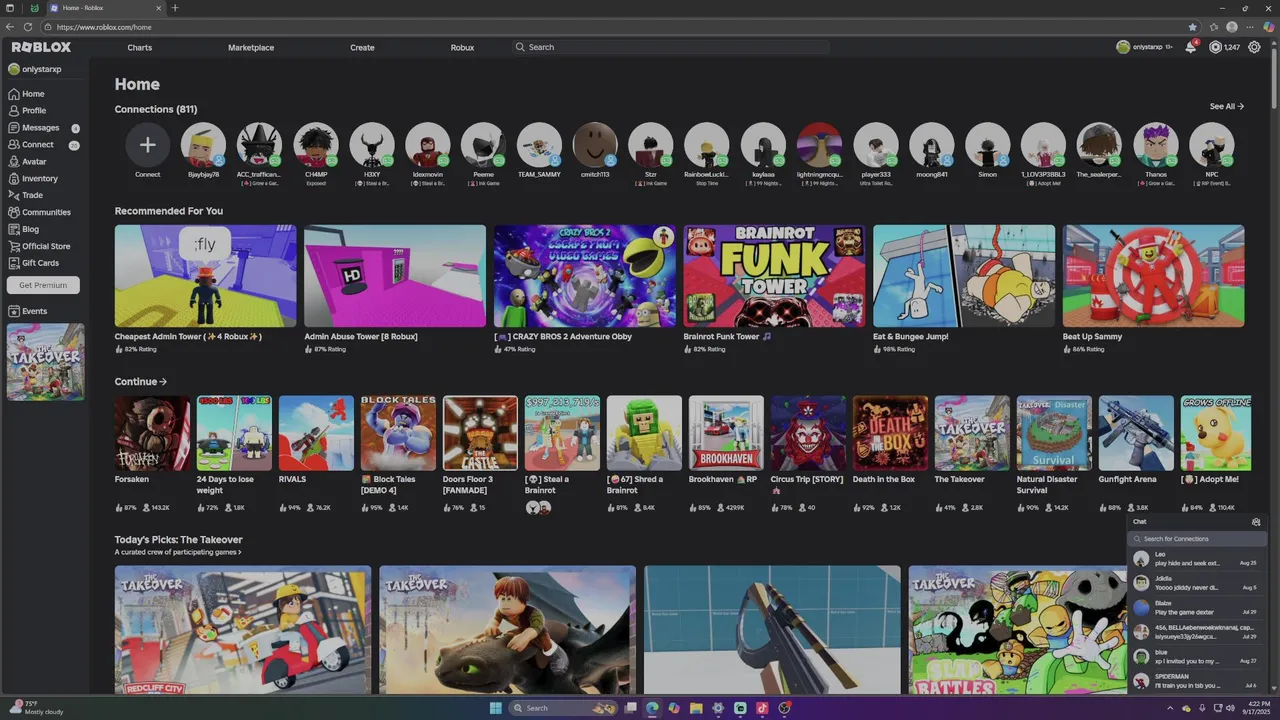Open the Robux tab
This screenshot has width=1280, height=720.
pyautogui.click(x=462, y=47)
